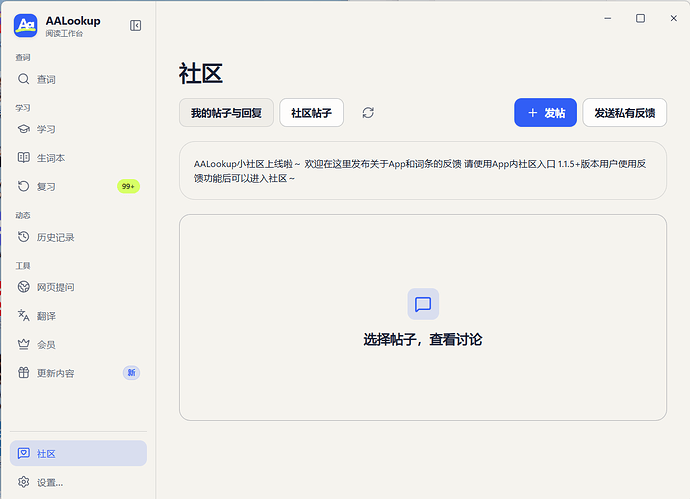Switch to 我的帖子与回复 tab
This screenshot has width=690, height=499.
[226, 113]
